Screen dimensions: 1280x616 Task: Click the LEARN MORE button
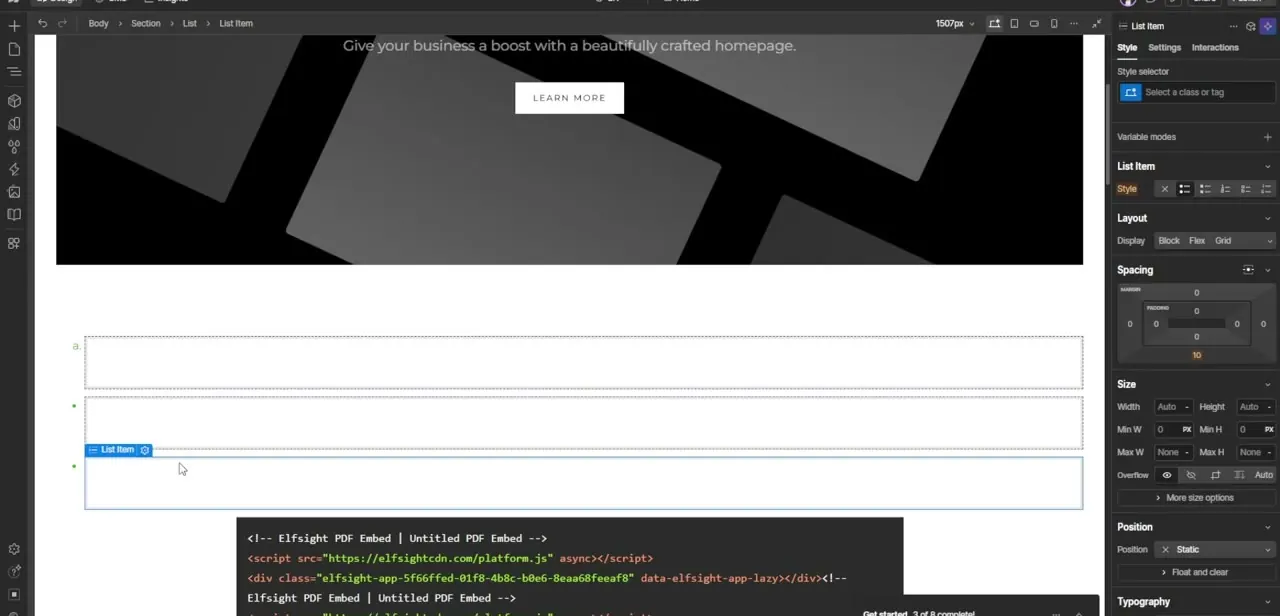569,98
